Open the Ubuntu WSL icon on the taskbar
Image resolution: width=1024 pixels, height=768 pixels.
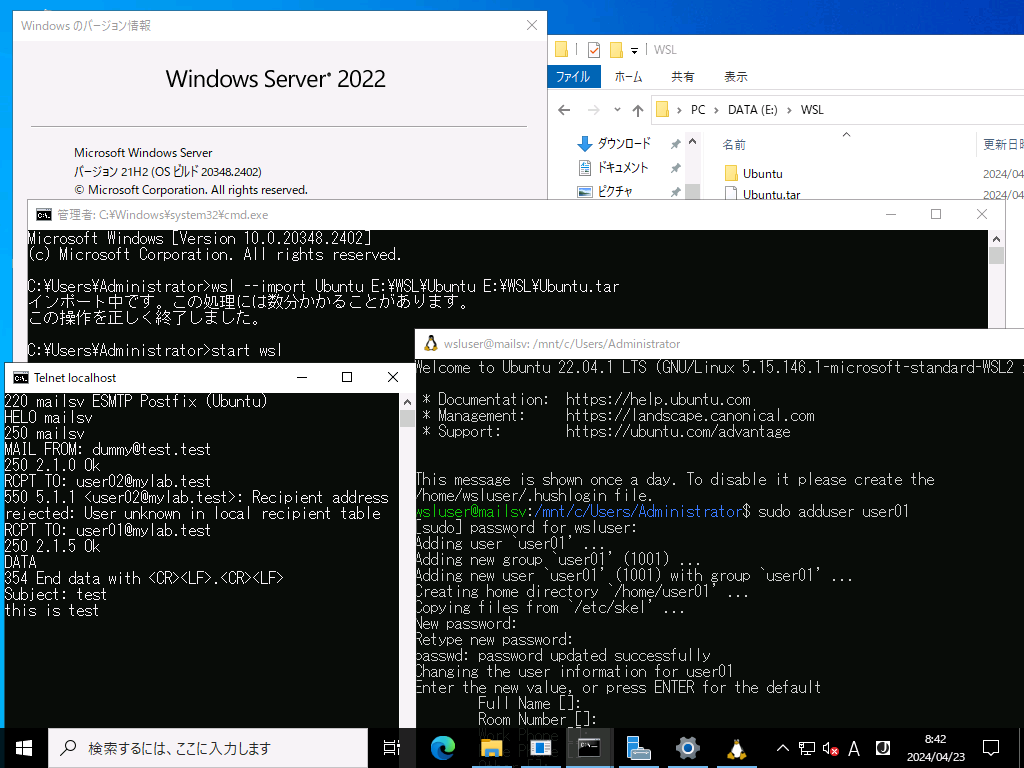pyautogui.click(x=735, y=746)
